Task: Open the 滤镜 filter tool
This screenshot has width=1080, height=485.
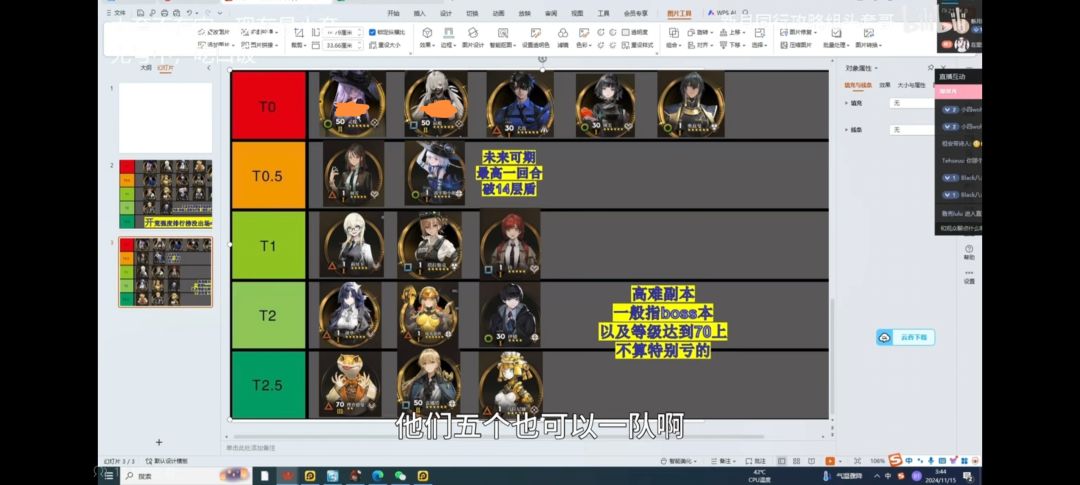Action: pyautogui.click(x=563, y=38)
